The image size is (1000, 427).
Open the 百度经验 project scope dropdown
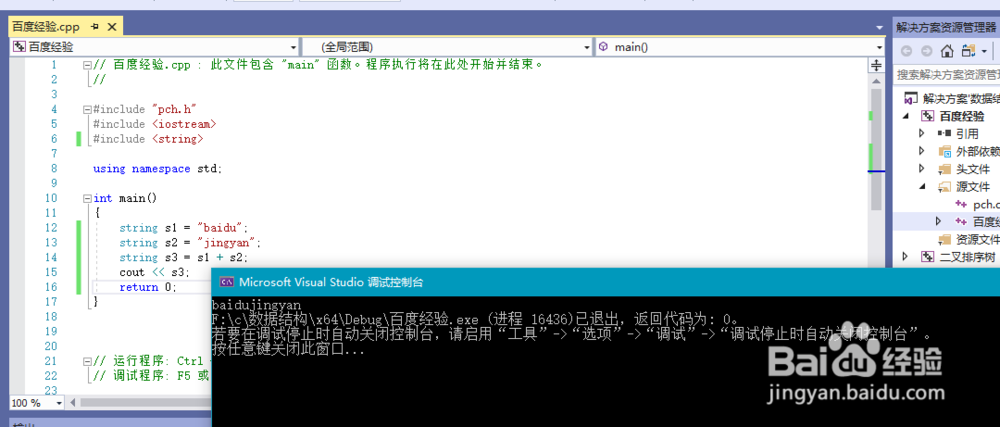click(293, 47)
